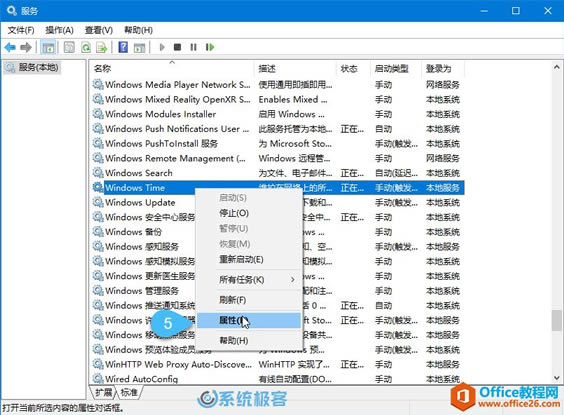The image size is (564, 415).
Task: Click the Stop Service square icon
Action: [x=177, y=47]
